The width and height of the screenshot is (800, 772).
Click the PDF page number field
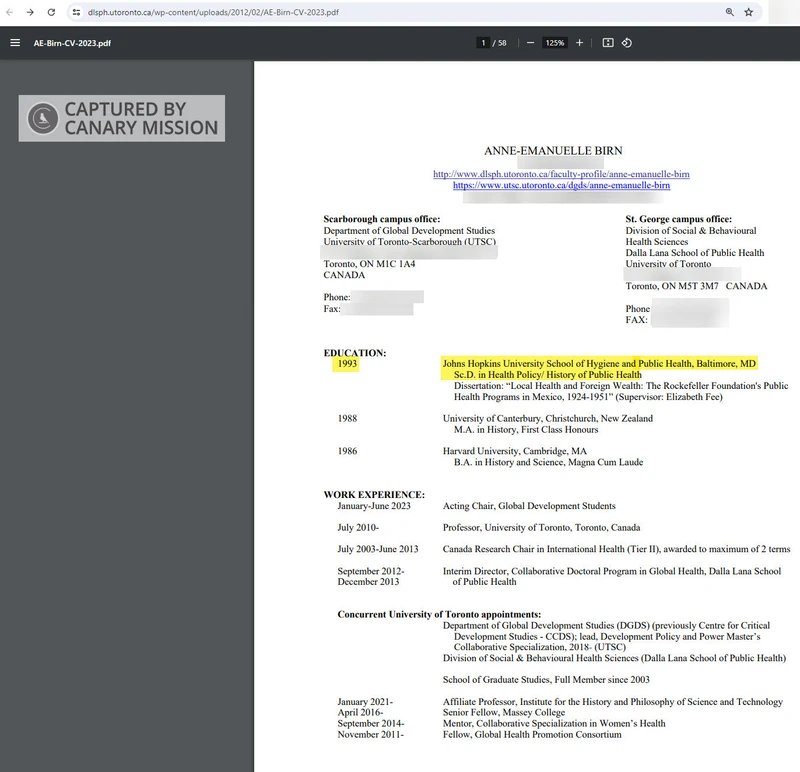[x=484, y=43]
